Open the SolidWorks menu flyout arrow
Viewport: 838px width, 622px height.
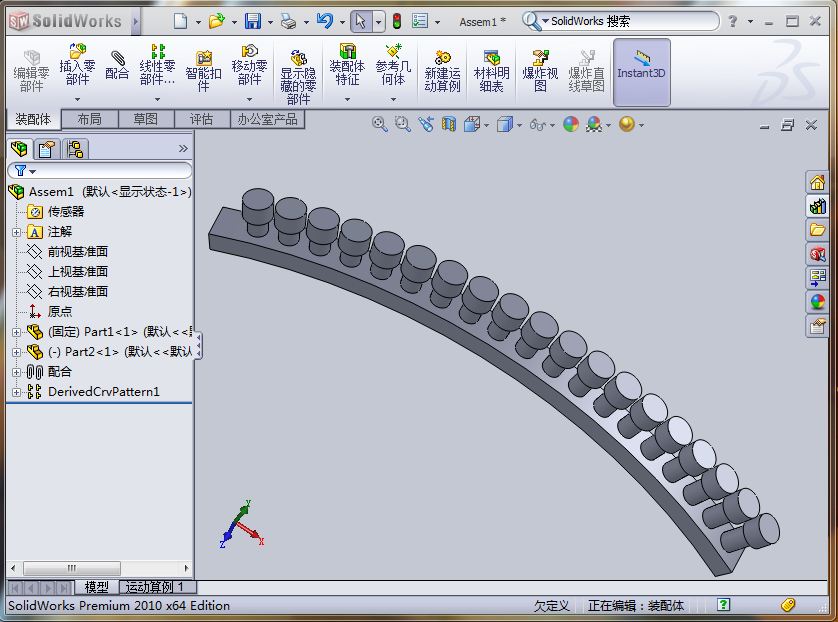(136, 21)
